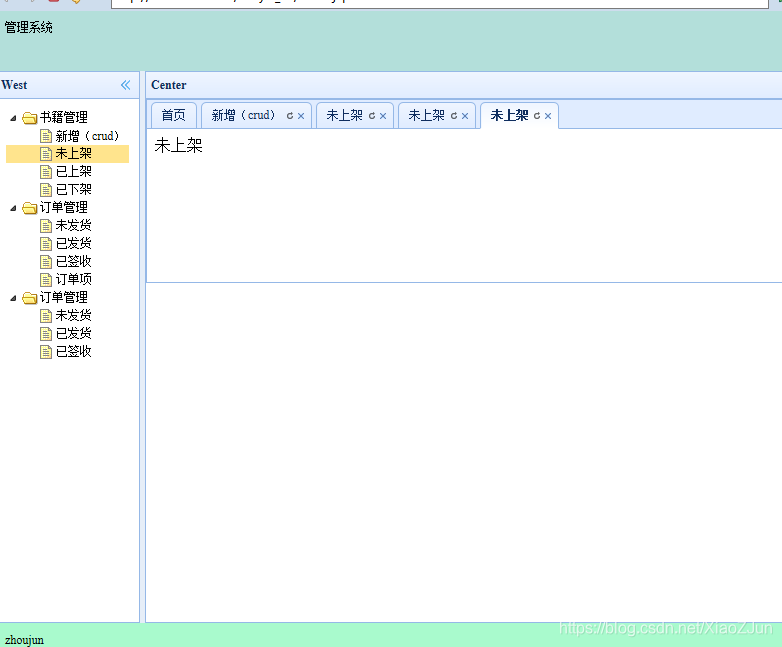The height and width of the screenshot is (647, 782).
Task: Collapse the 订单管理 node triangle above 订单项
Action: click(13, 208)
